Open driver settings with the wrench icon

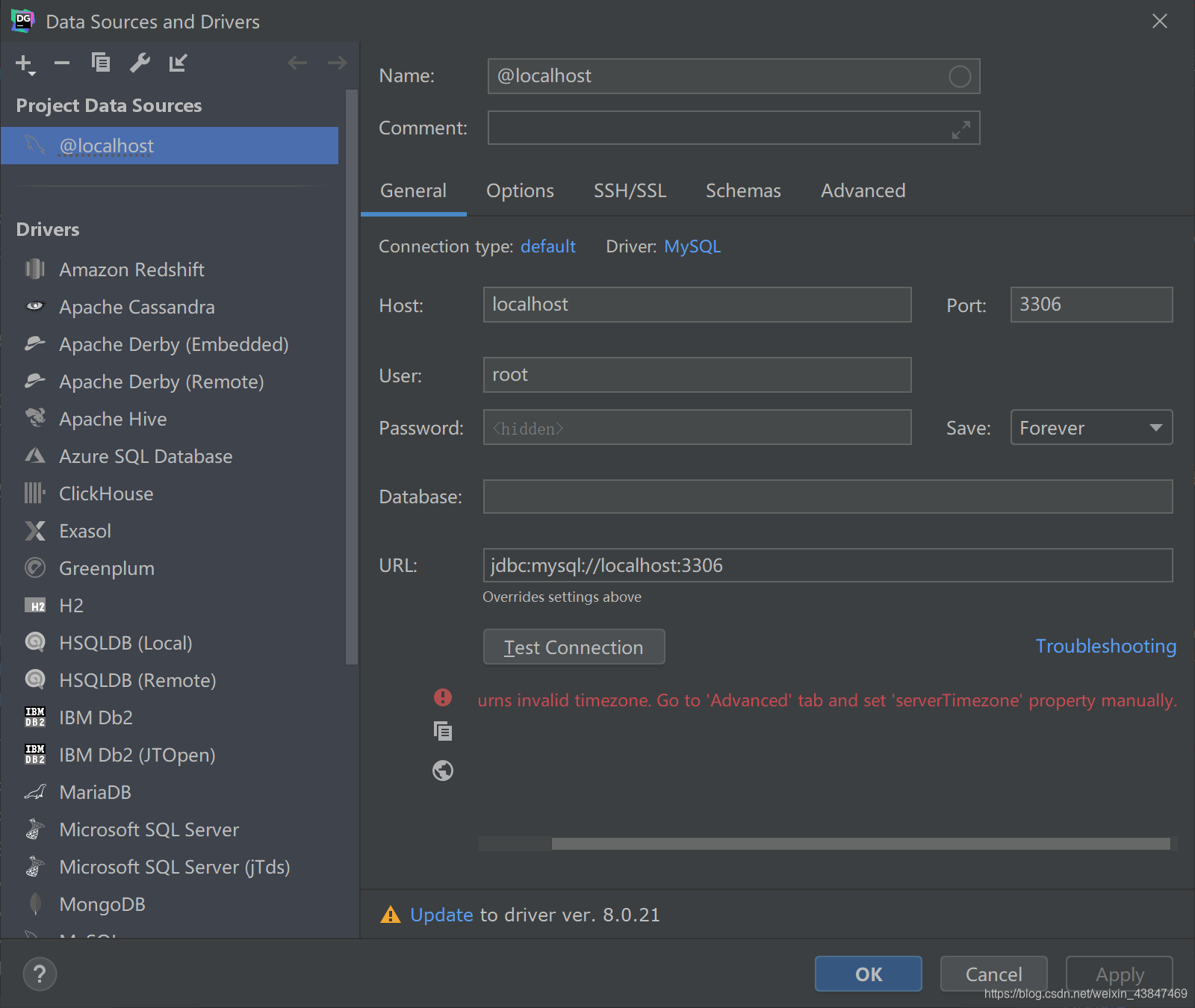[x=140, y=63]
